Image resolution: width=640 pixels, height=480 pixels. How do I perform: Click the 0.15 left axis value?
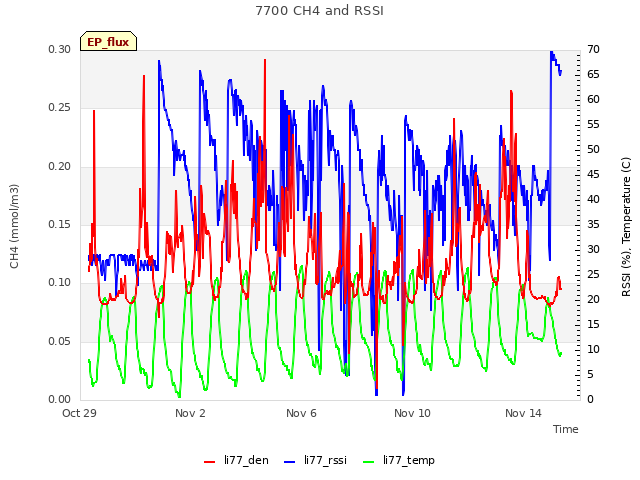(60, 224)
